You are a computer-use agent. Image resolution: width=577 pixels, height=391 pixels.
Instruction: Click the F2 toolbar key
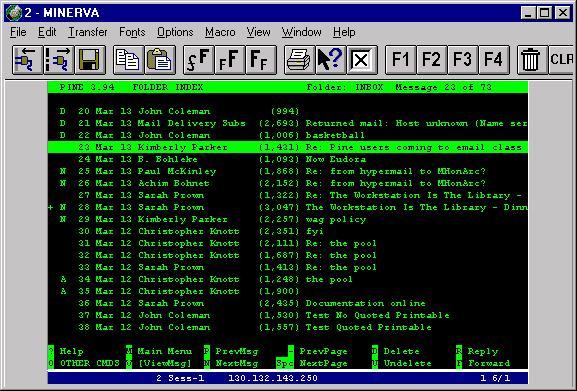(x=432, y=60)
